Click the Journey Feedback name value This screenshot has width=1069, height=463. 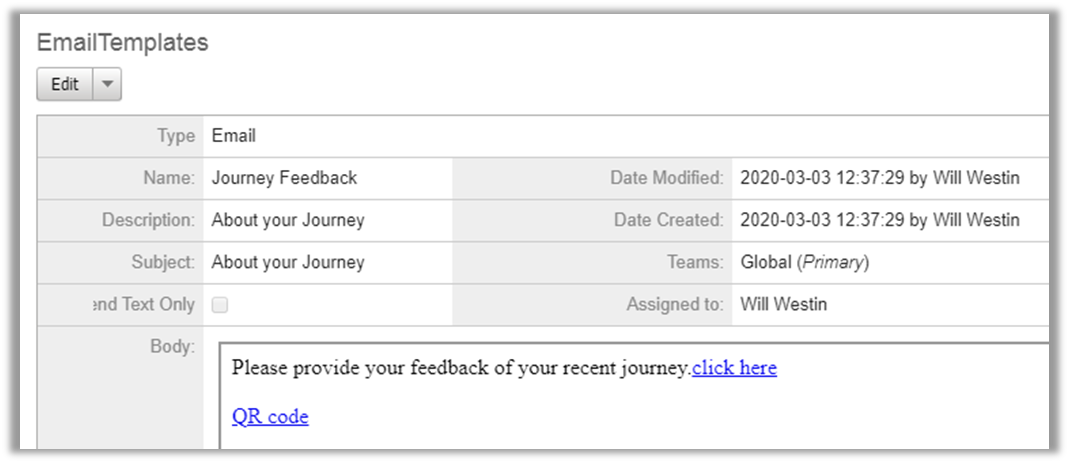click(x=284, y=179)
